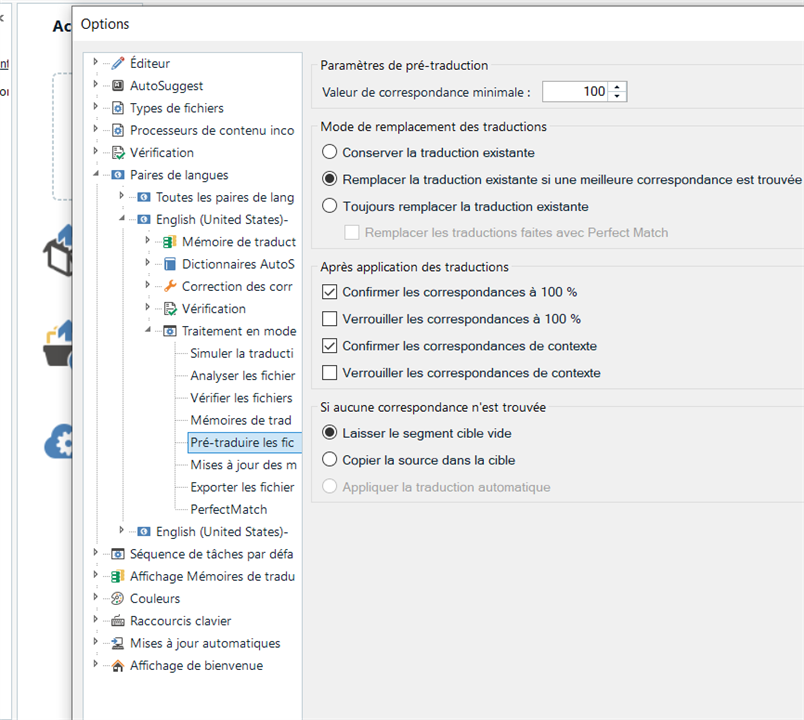This screenshot has width=804, height=720.
Task: Decrease the minimum match value
Action: 617,96
